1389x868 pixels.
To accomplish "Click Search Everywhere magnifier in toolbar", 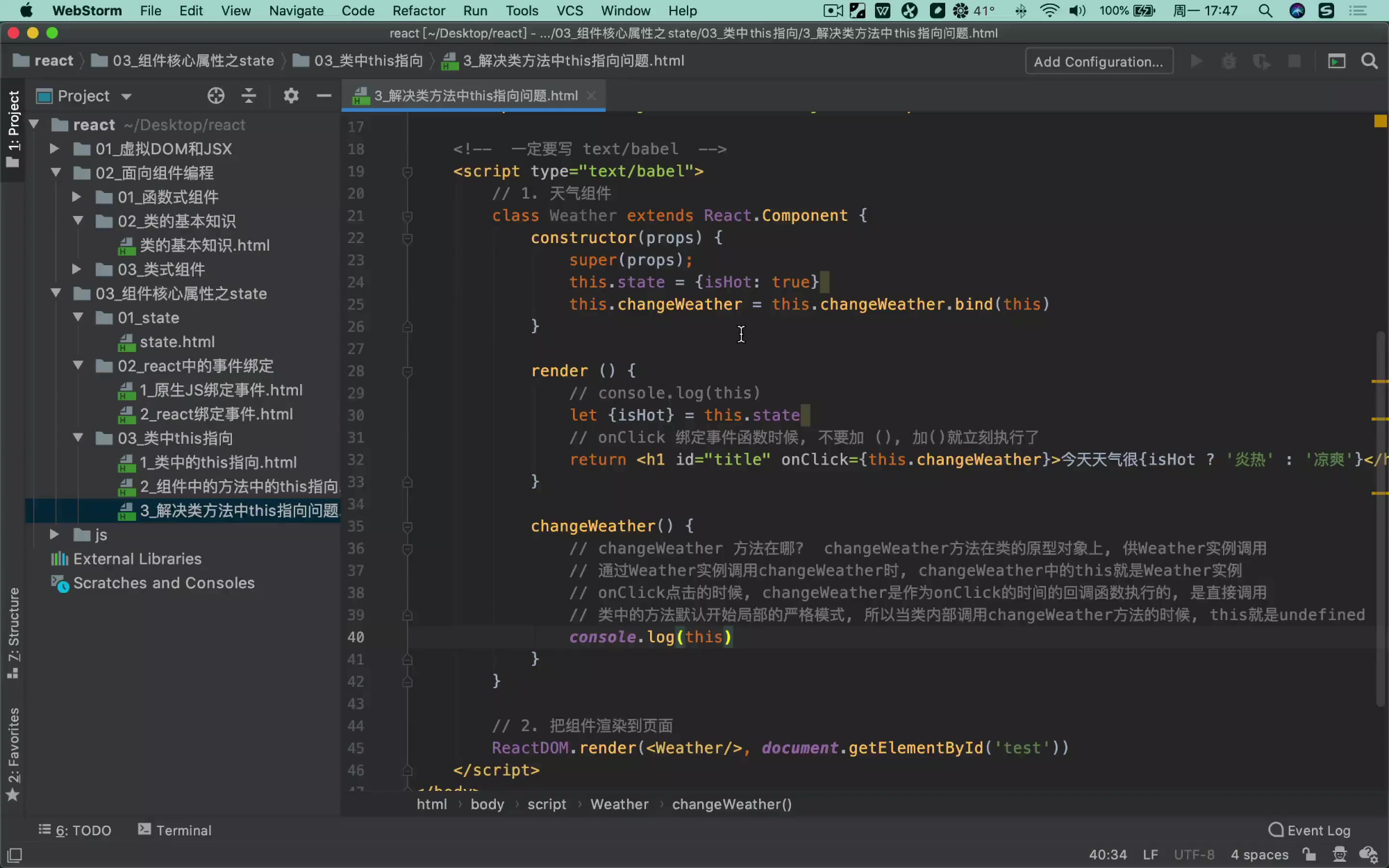I will click(x=1370, y=61).
